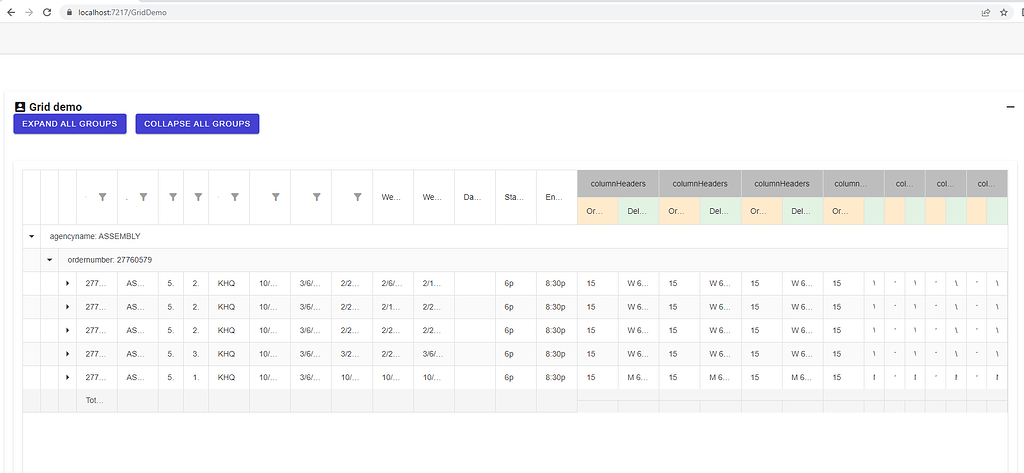The height and width of the screenshot is (473, 1024).
Task: Click Expand All Groups button
Action: pos(70,124)
